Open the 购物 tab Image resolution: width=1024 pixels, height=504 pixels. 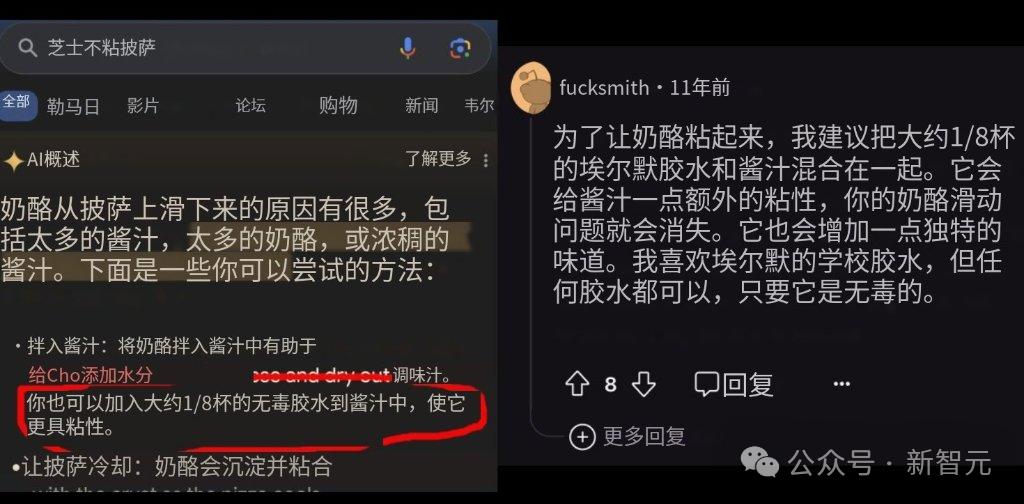click(x=338, y=105)
